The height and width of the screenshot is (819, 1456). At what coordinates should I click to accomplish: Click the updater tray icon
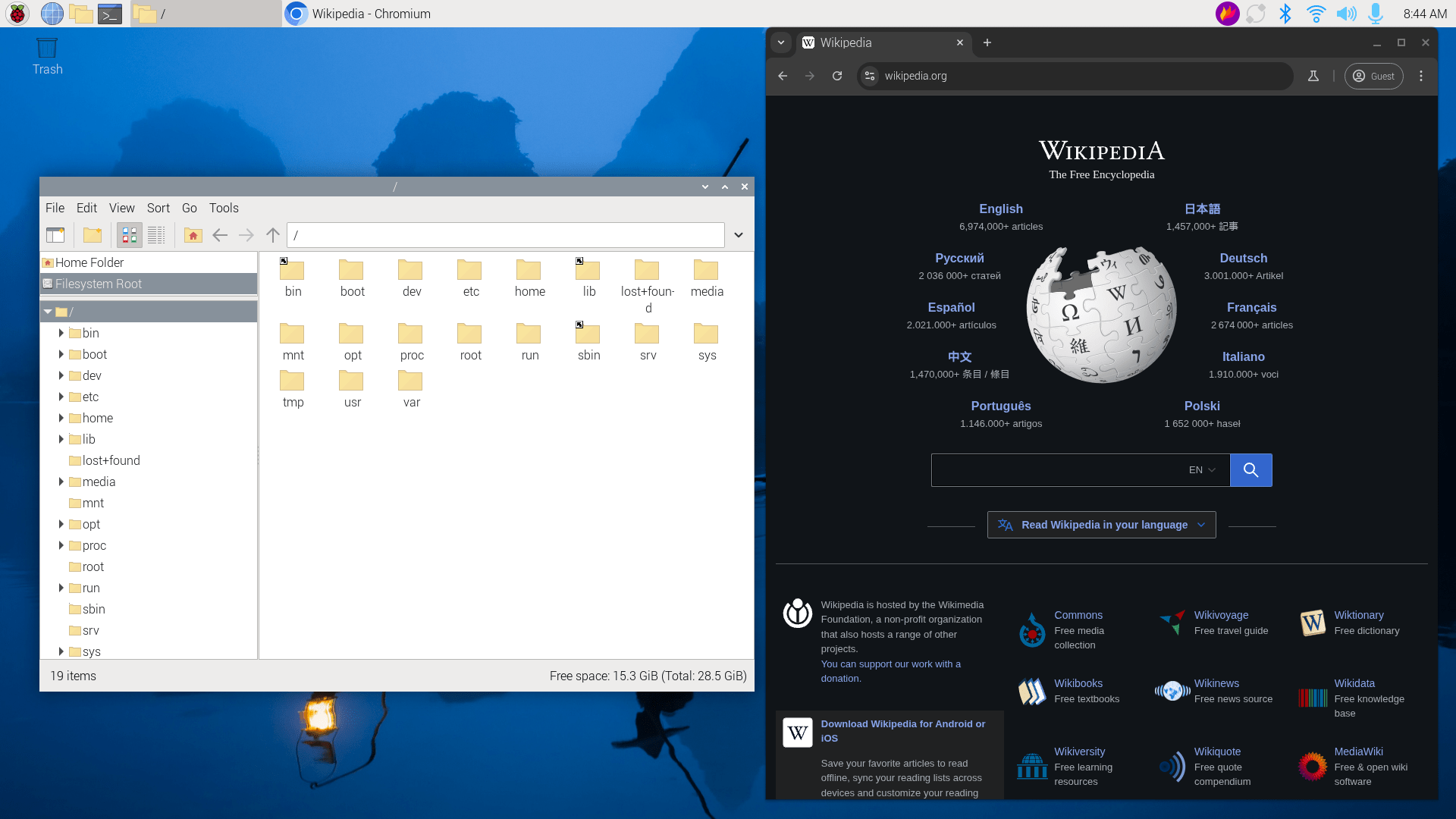1256,14
